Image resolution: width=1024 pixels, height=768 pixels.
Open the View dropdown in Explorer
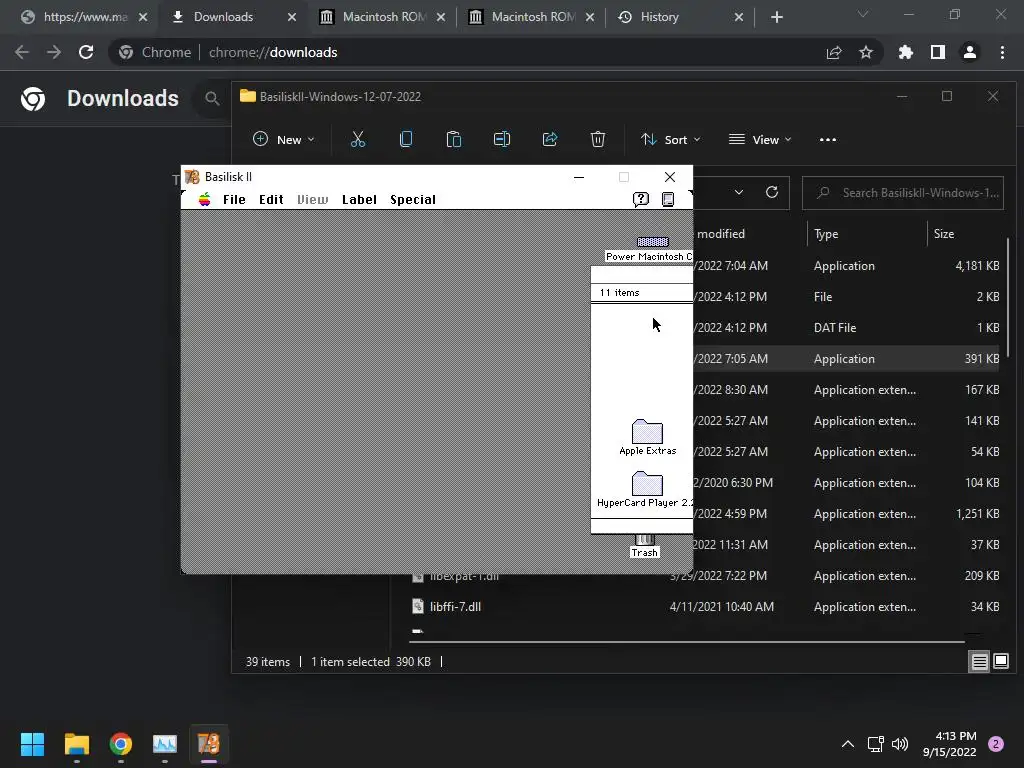[760, 139]
